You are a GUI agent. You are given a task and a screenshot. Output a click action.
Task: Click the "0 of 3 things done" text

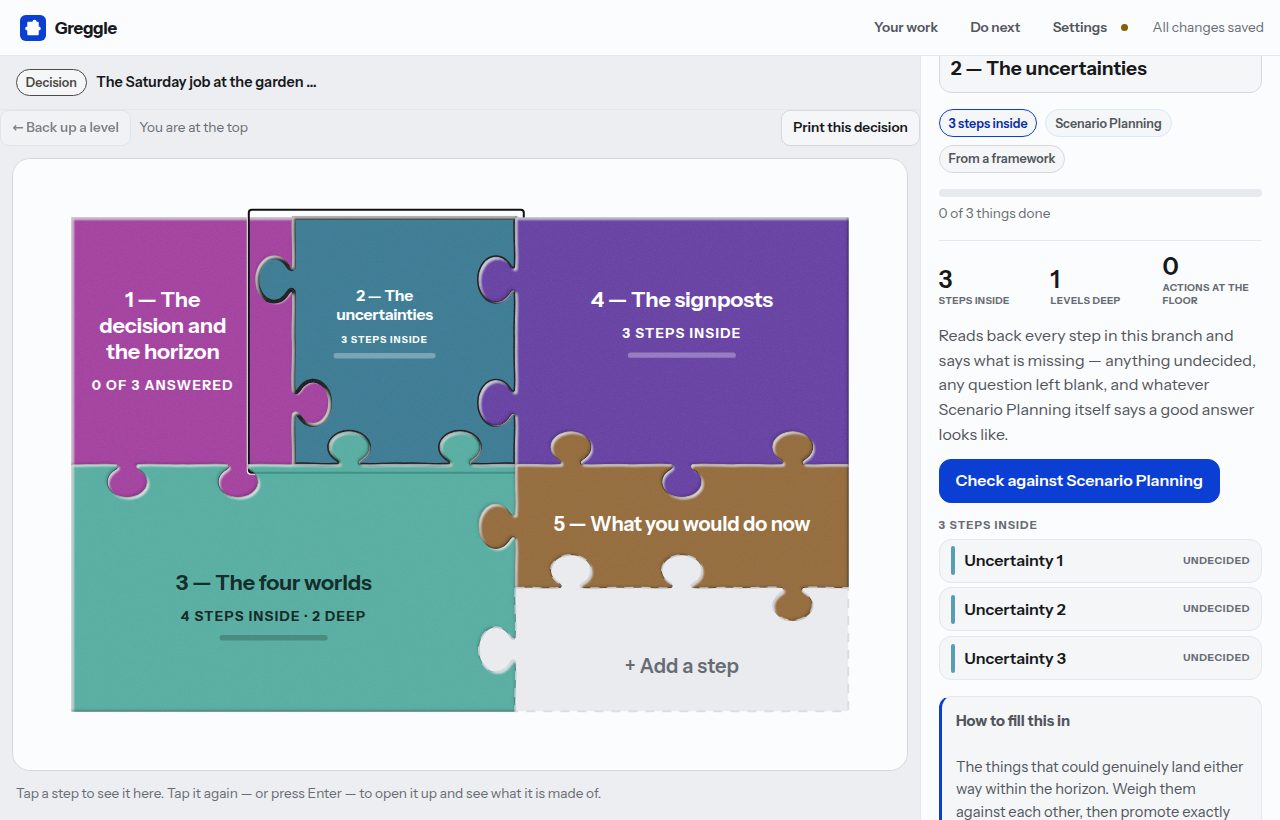click(994, 213)
